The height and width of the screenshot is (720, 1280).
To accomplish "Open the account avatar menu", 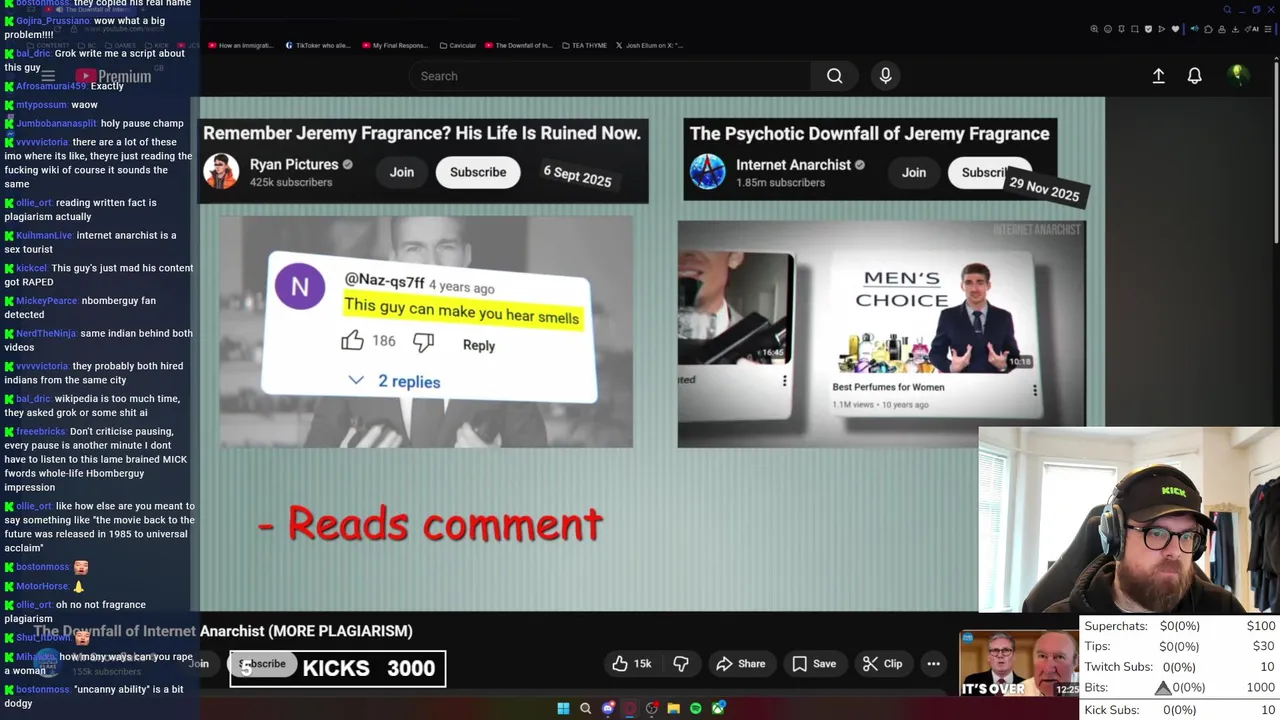I will pos(1237,75).
